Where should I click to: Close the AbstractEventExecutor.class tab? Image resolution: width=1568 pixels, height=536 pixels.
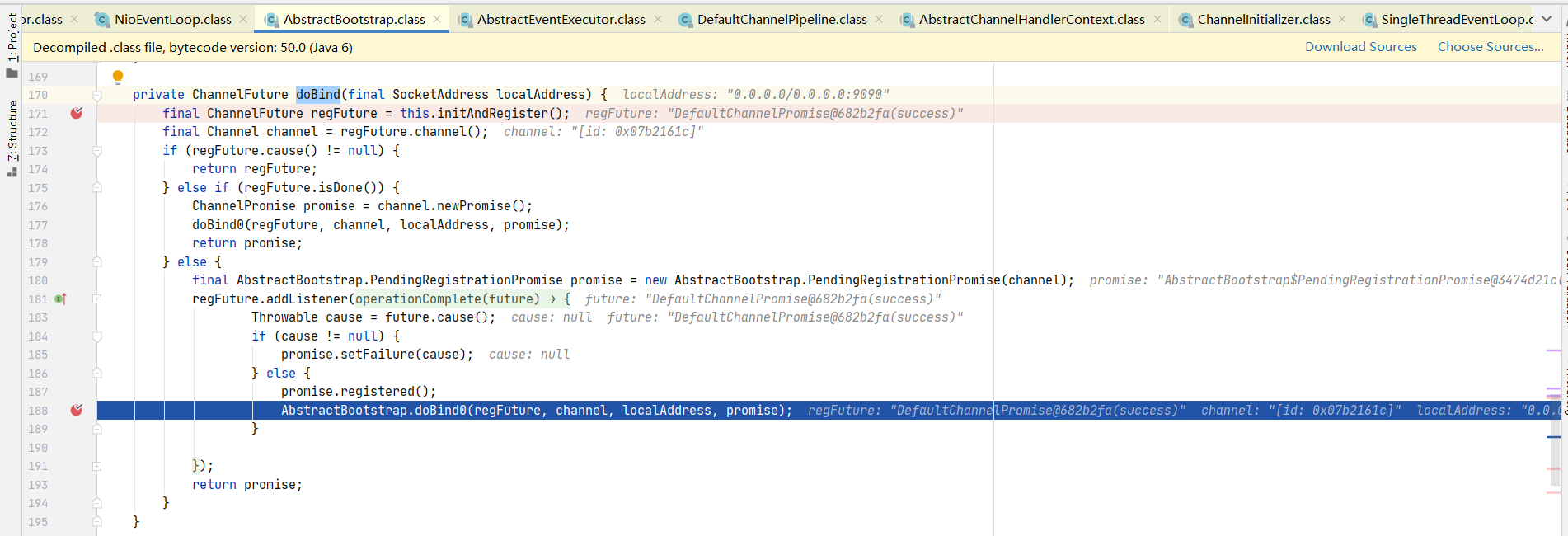[657, 19]
